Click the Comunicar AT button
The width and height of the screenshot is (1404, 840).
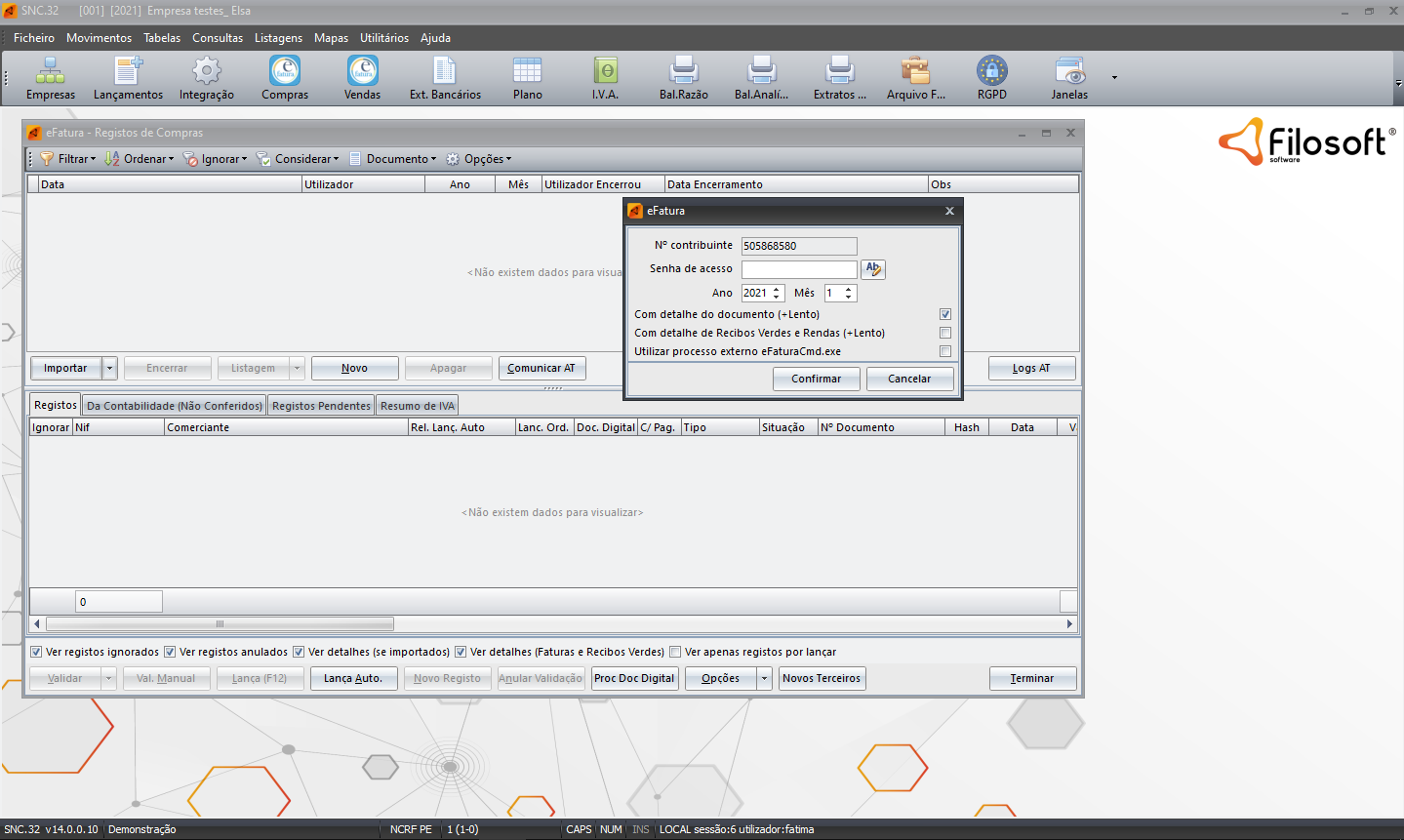pos(542,369)
